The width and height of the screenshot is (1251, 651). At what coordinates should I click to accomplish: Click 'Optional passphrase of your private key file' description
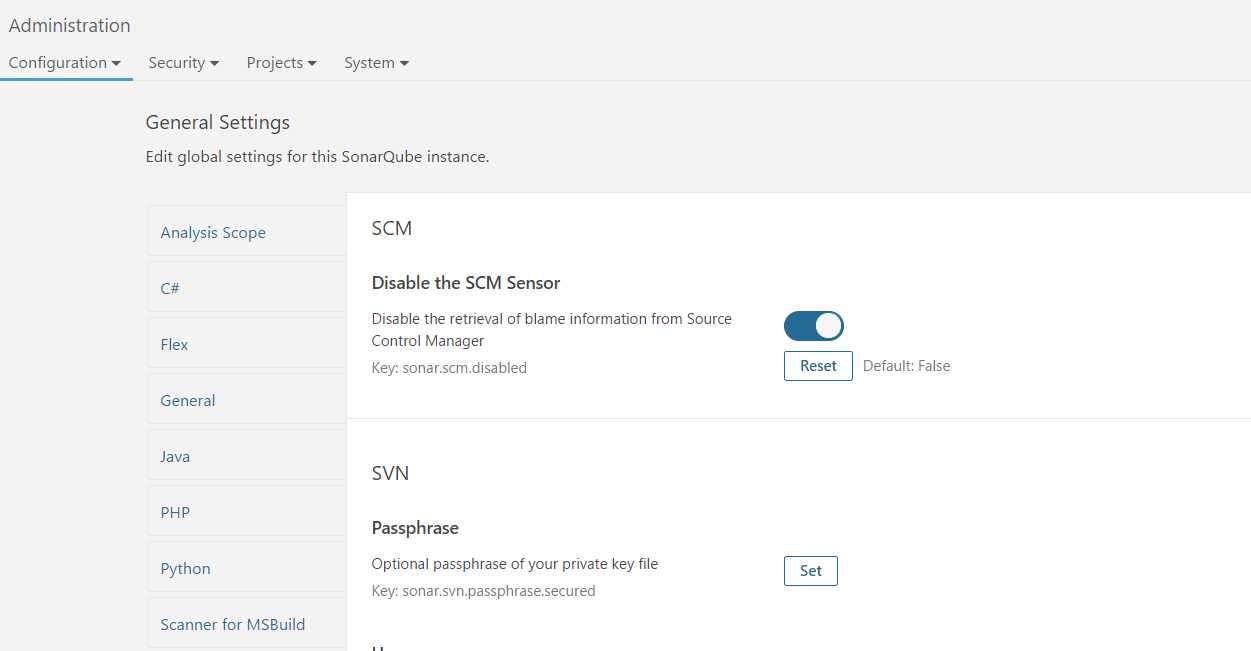pos(515,564)
